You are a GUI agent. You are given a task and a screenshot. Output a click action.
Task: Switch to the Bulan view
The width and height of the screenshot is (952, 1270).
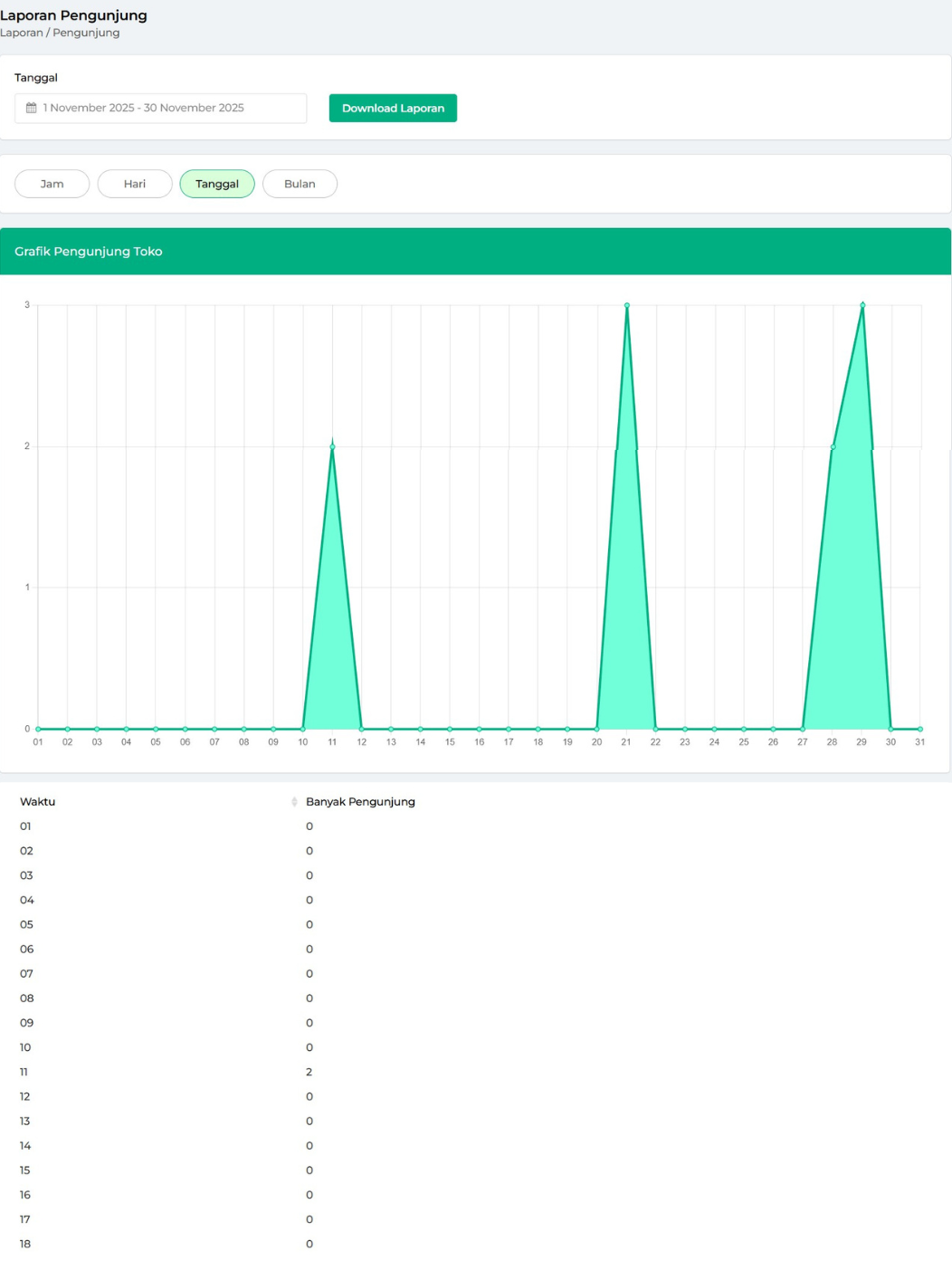(x=300, y=184)
